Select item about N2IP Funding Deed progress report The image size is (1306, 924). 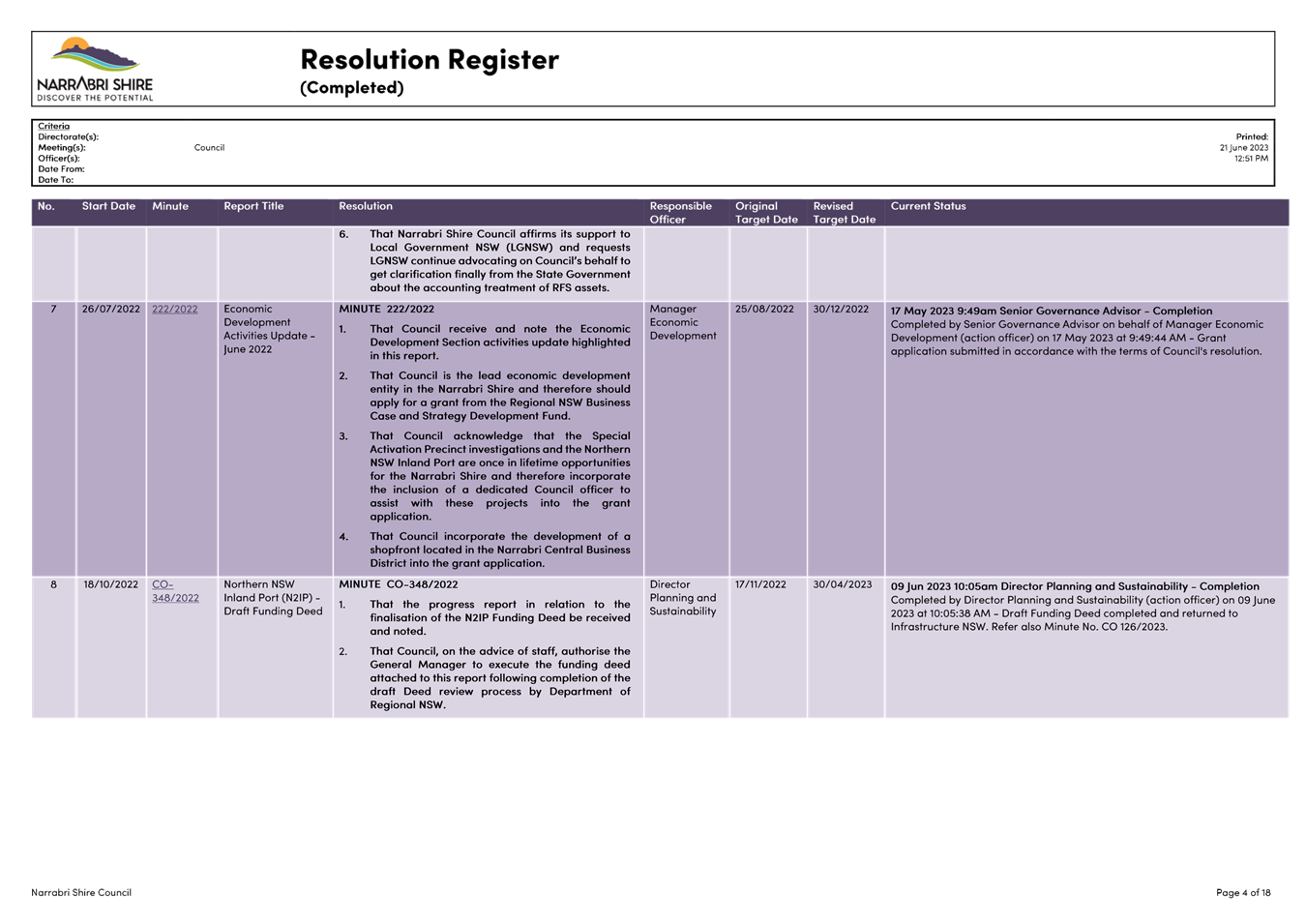tap(485, 617)
